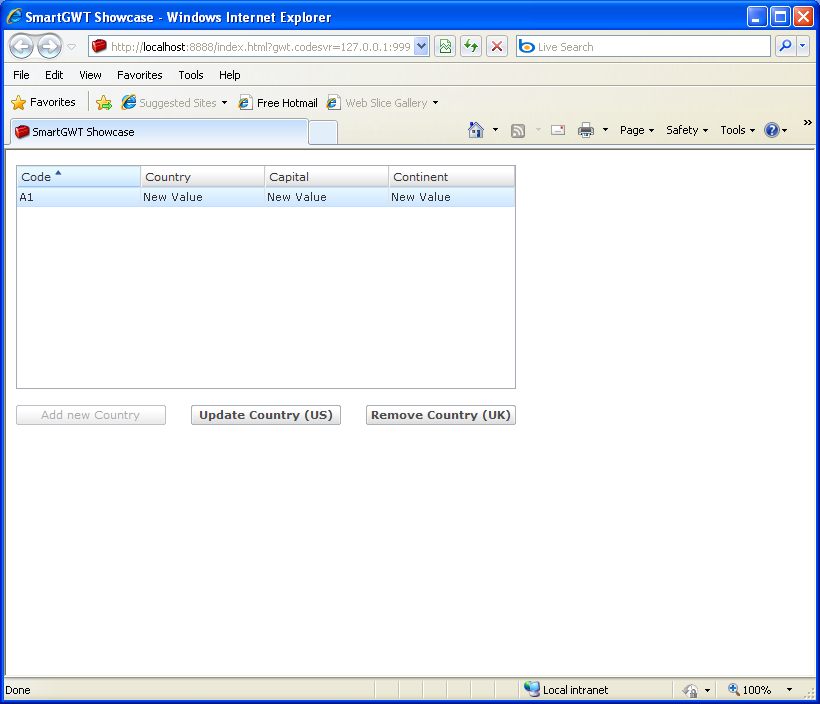This screenshot has width=820, height=704.
Task: Open the recent pages dropdown arrow
Action: [x=72, y=47]
